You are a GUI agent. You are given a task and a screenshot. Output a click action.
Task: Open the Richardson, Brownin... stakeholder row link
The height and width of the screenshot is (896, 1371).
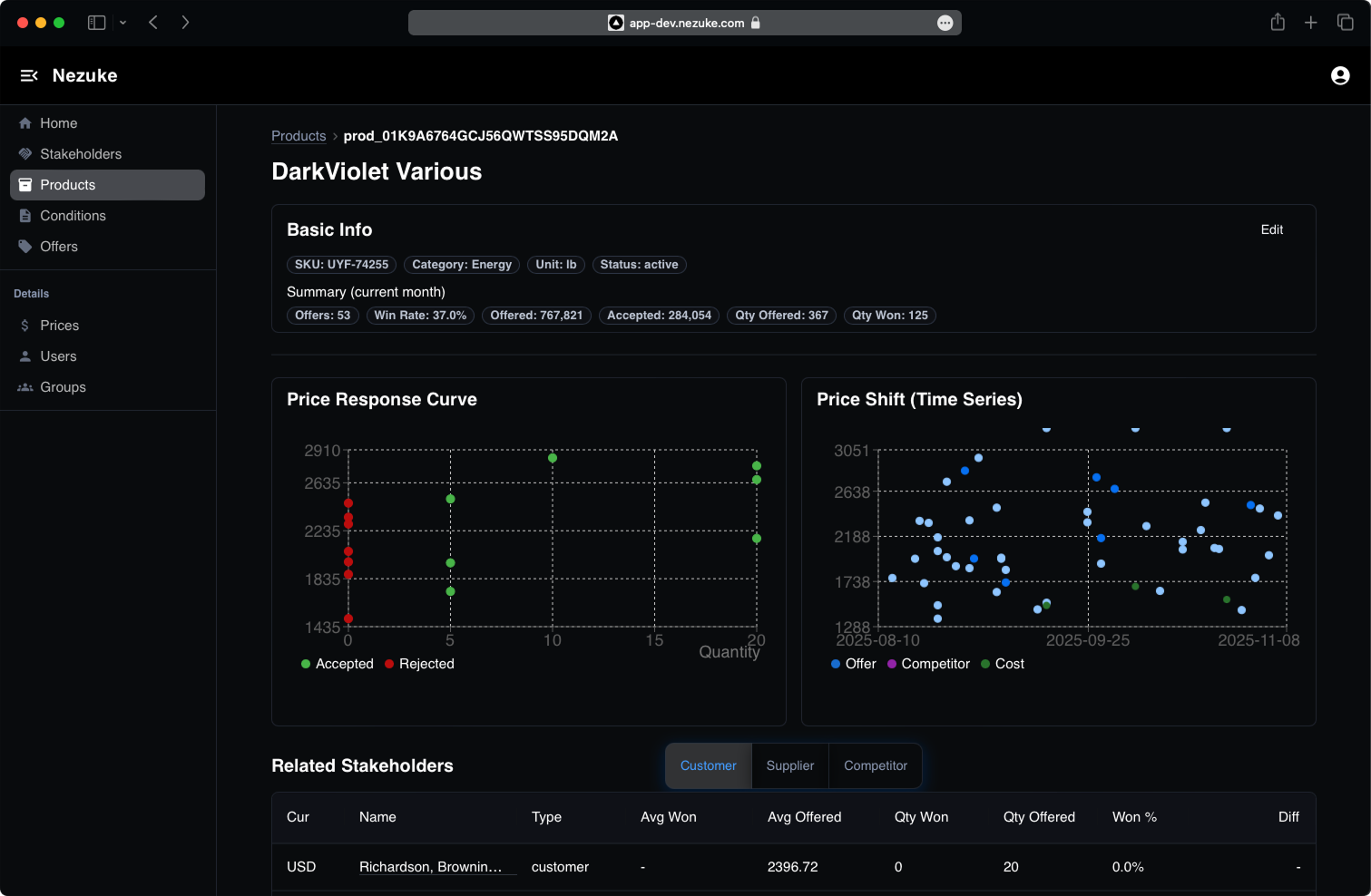436,867
